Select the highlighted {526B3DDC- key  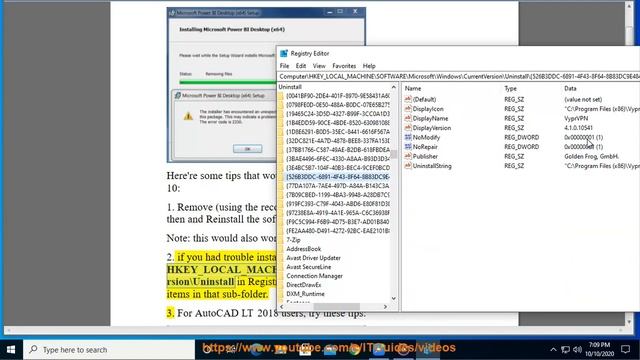click(338, 177)
